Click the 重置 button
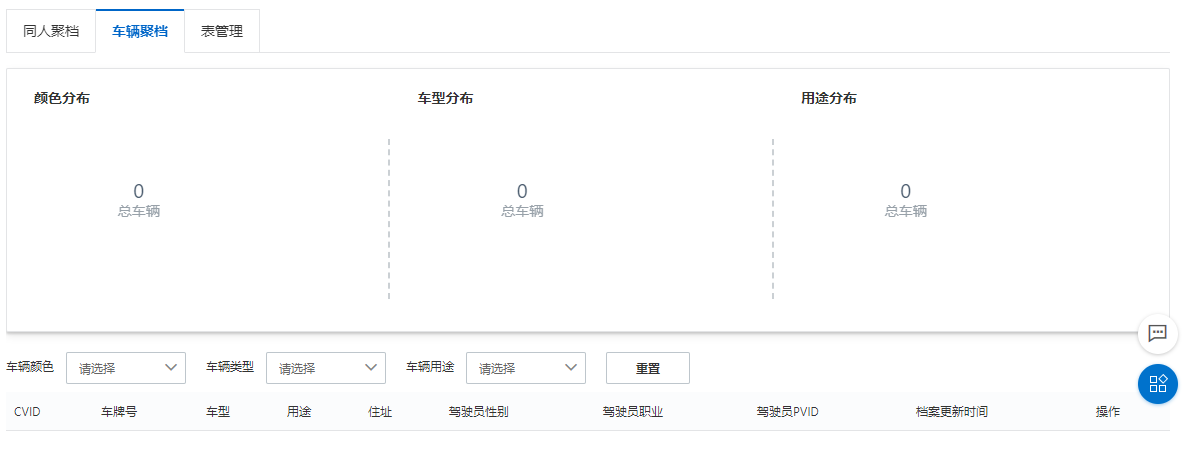1182x455 pixels. click(648, 368)
